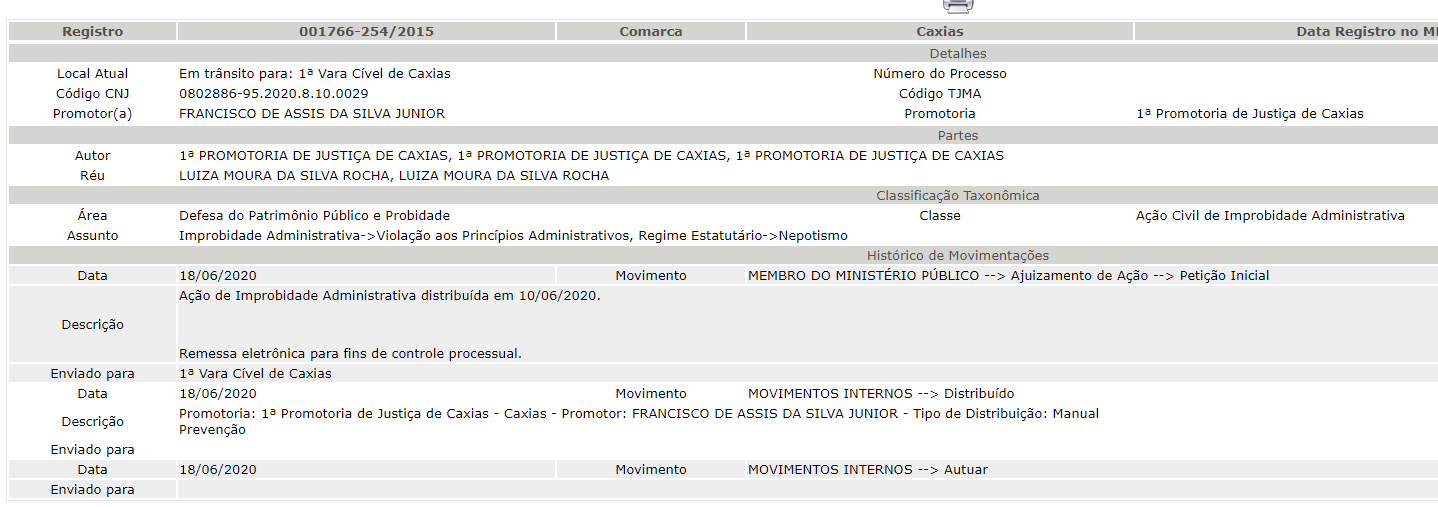Click the Promotoria value in Detalhes
The width and height of the screenshot is (1438, 507).
click(x=1249, y=114)
